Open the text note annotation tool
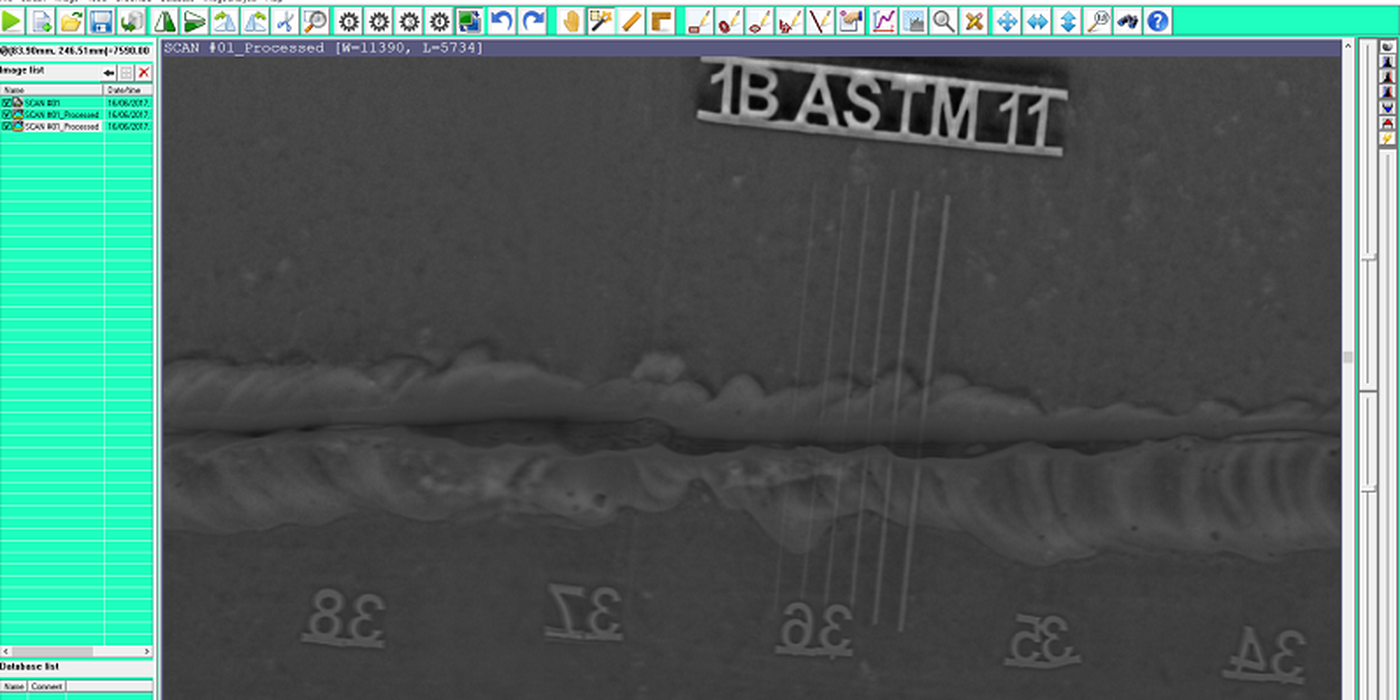 850,20
